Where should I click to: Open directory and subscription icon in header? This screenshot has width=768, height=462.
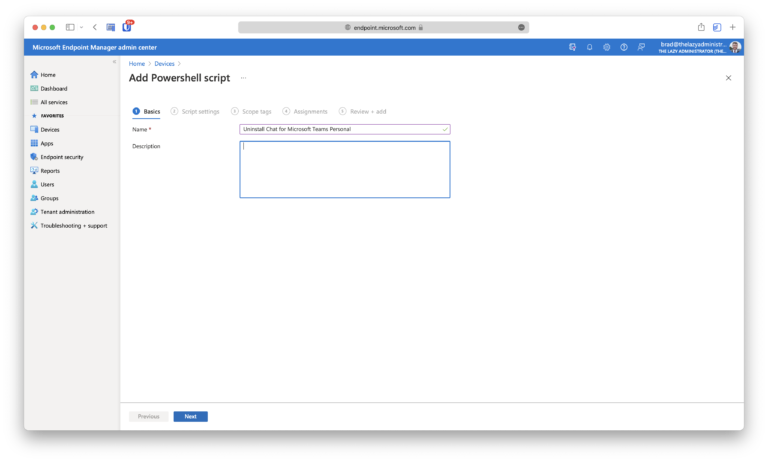(x=572, y=47)
